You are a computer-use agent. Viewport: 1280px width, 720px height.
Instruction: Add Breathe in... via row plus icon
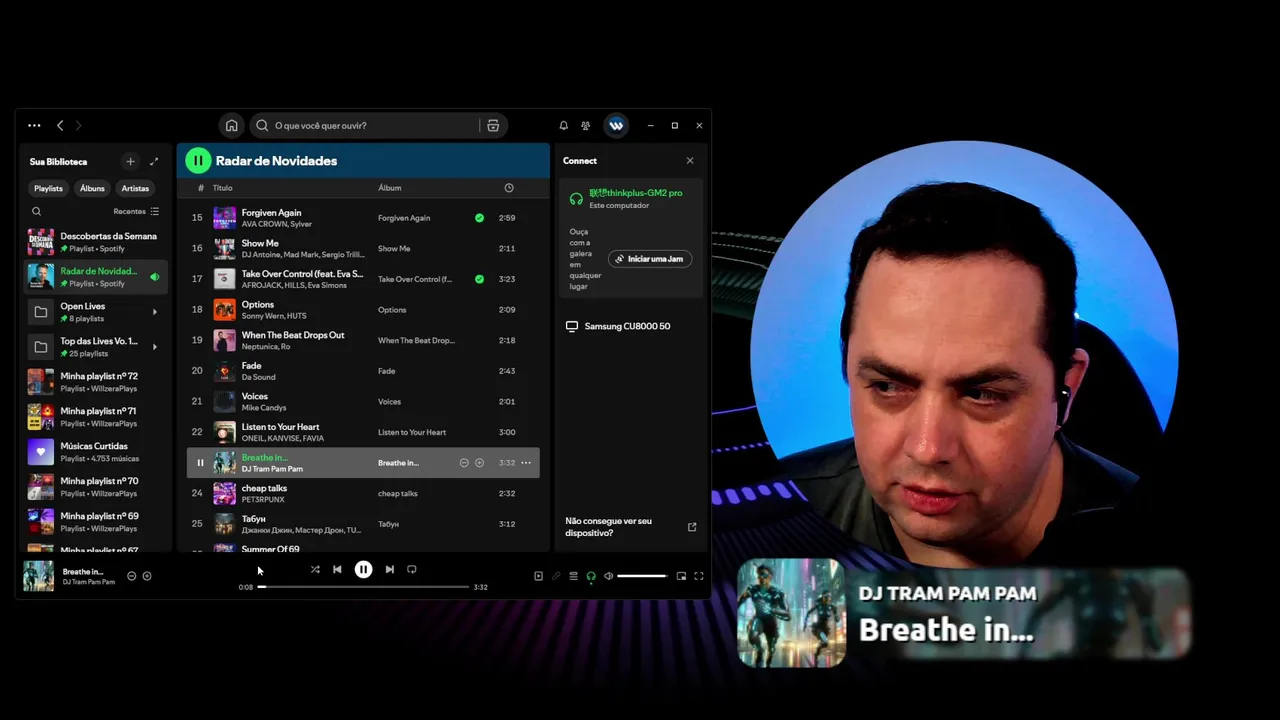480,463
